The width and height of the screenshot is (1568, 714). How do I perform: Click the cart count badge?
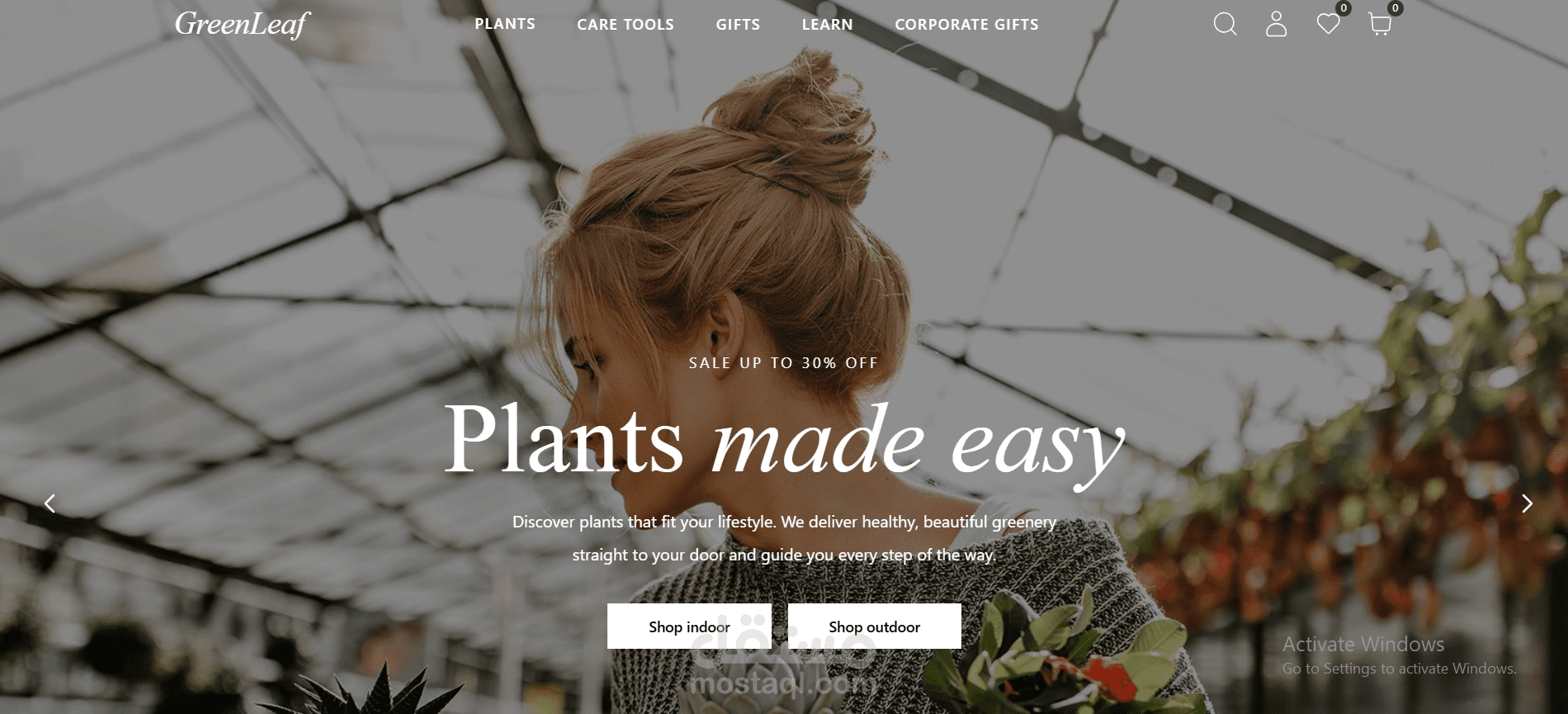point(1396,8)
